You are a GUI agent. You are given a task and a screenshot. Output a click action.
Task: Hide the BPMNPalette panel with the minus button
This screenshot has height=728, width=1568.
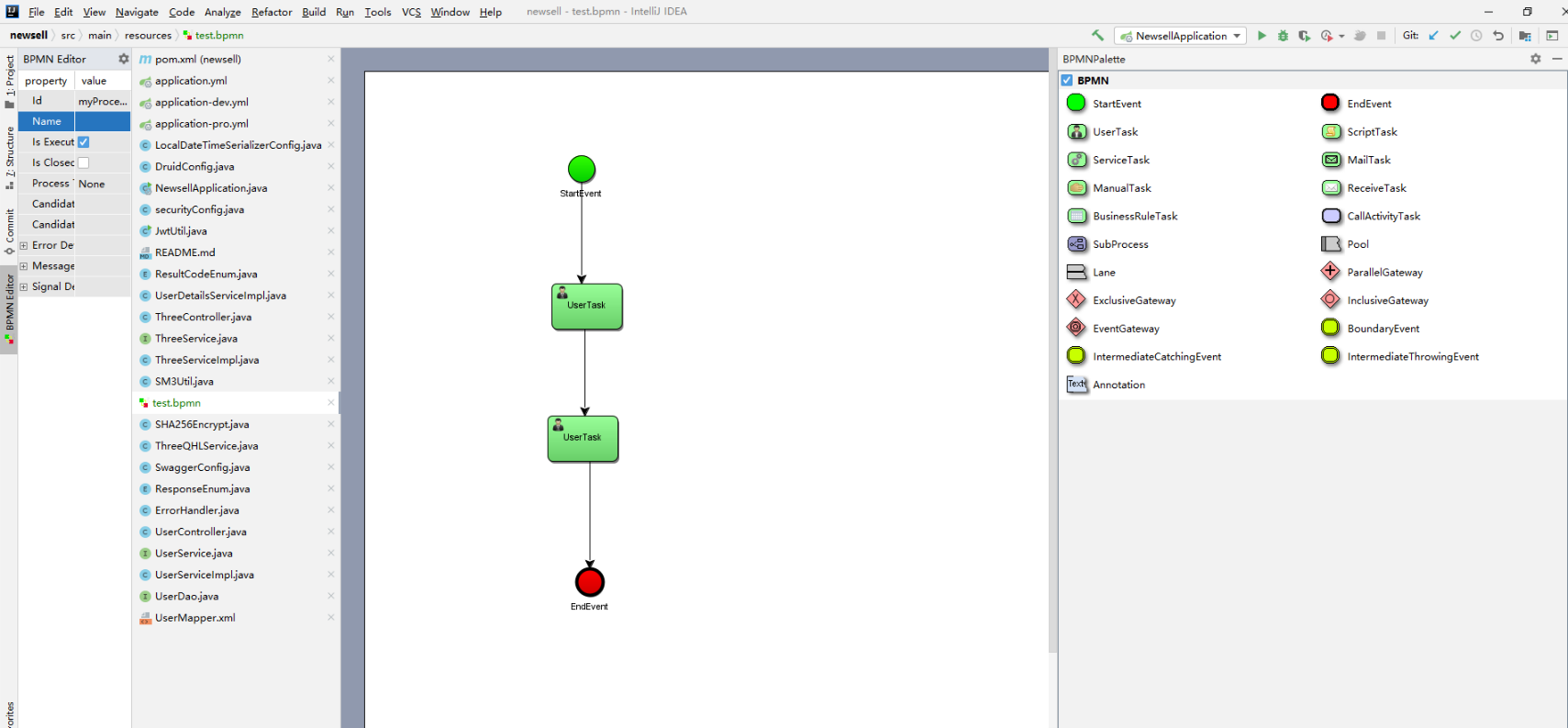[x=1557, y=59]
